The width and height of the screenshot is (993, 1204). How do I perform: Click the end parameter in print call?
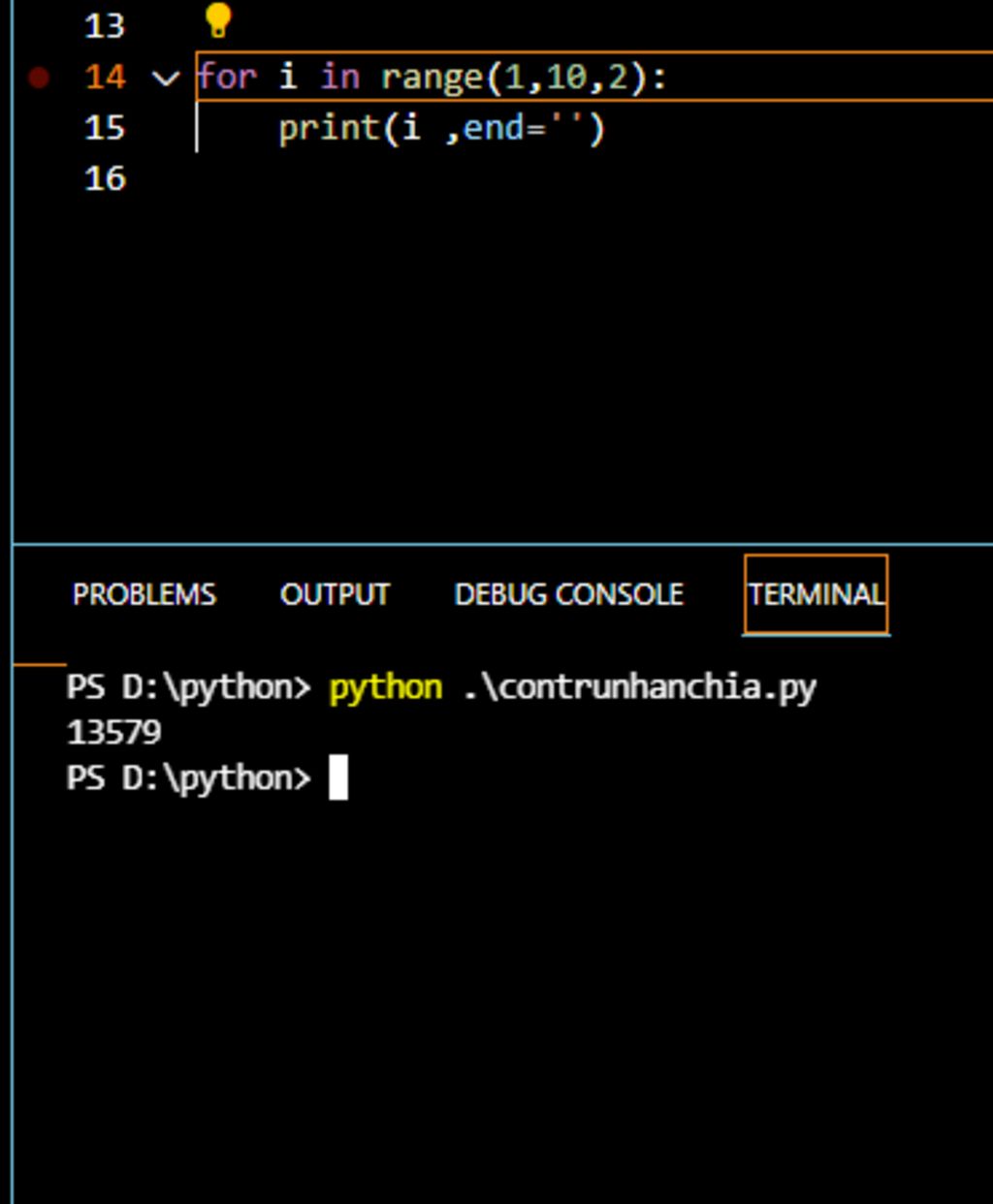pos(493,128)
